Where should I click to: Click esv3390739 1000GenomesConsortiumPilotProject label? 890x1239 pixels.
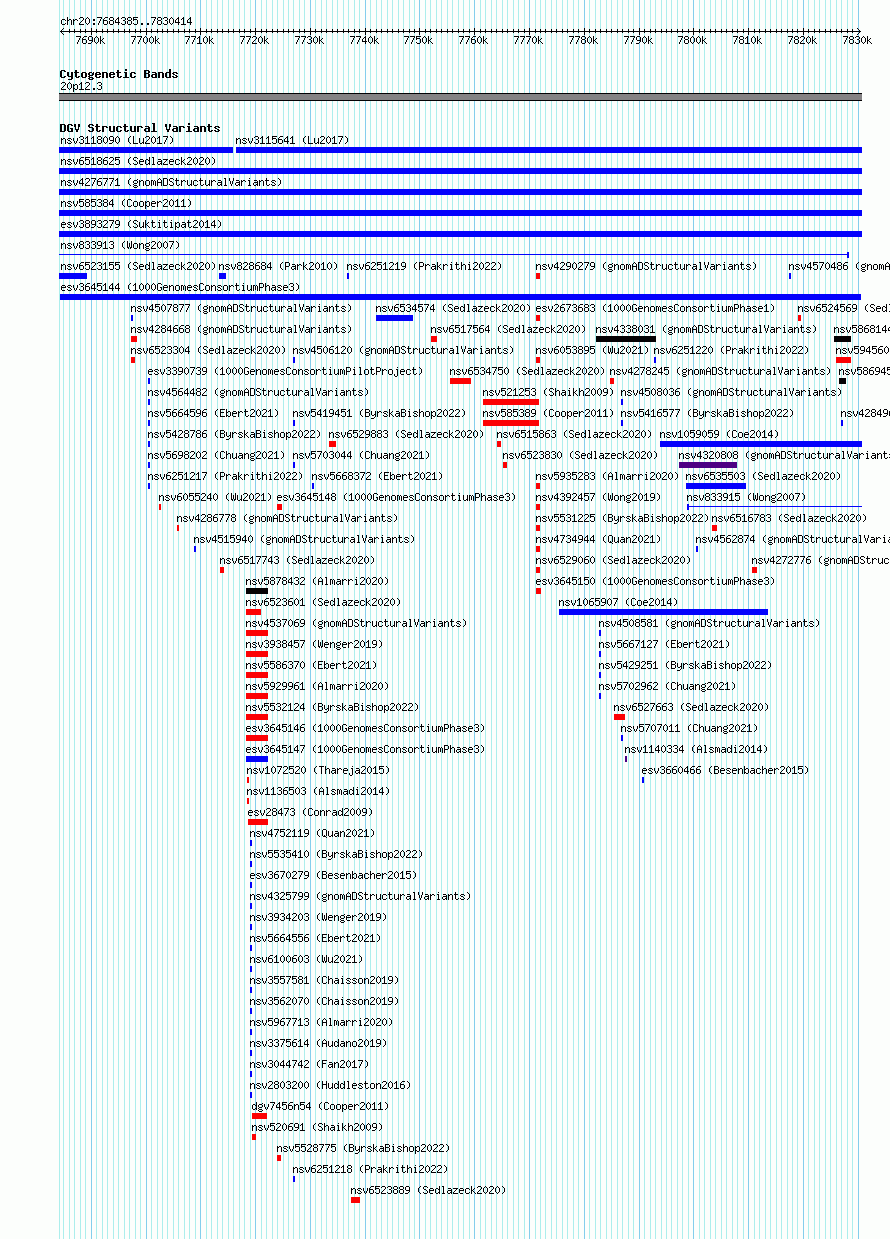285,371
